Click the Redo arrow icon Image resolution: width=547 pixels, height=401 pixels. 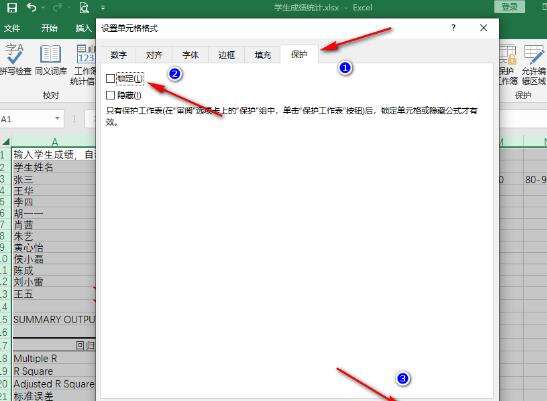tap(58, 8)
